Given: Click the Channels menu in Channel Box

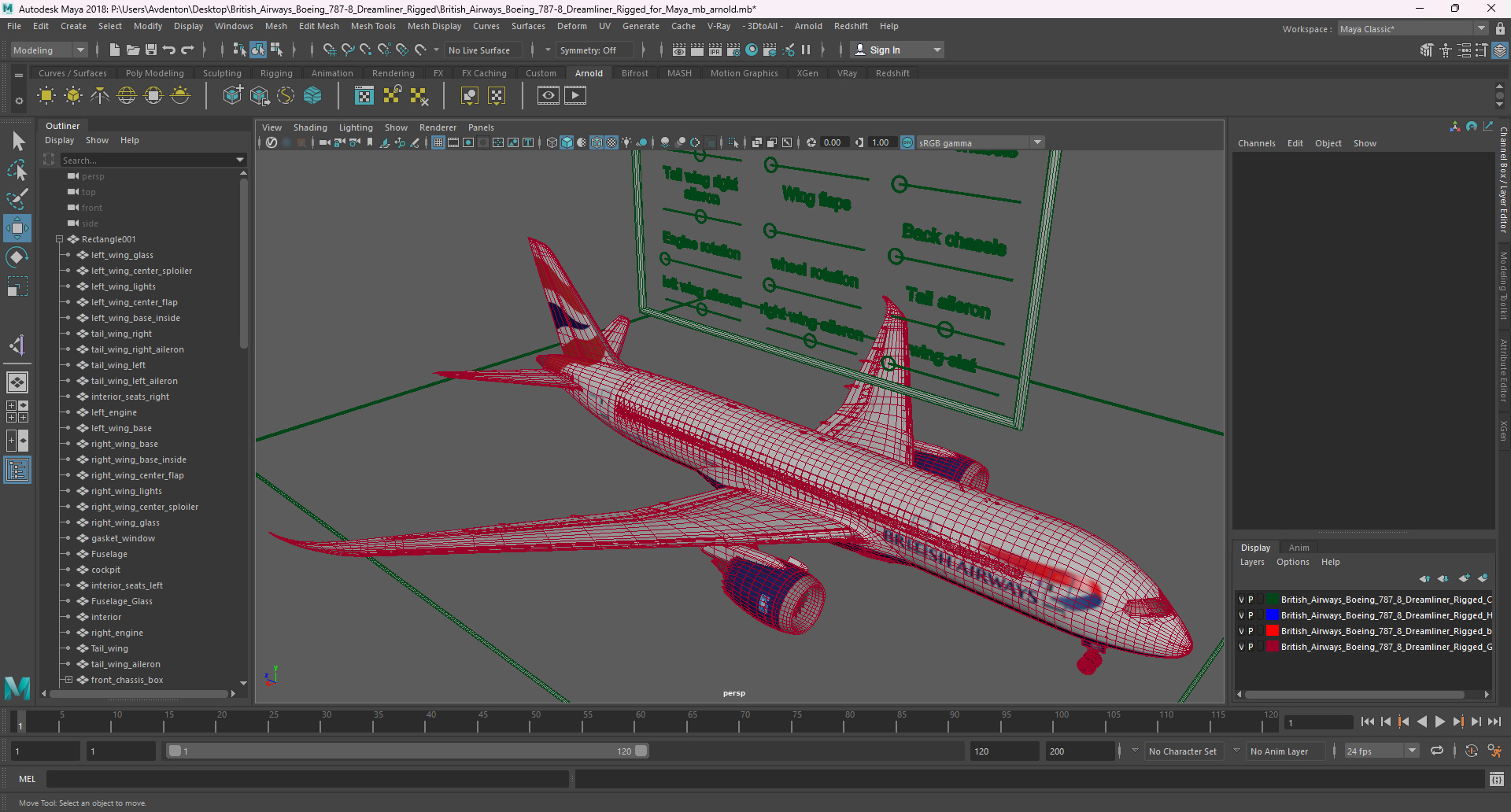Looking at the screenshot, I should coord(1256,143).
